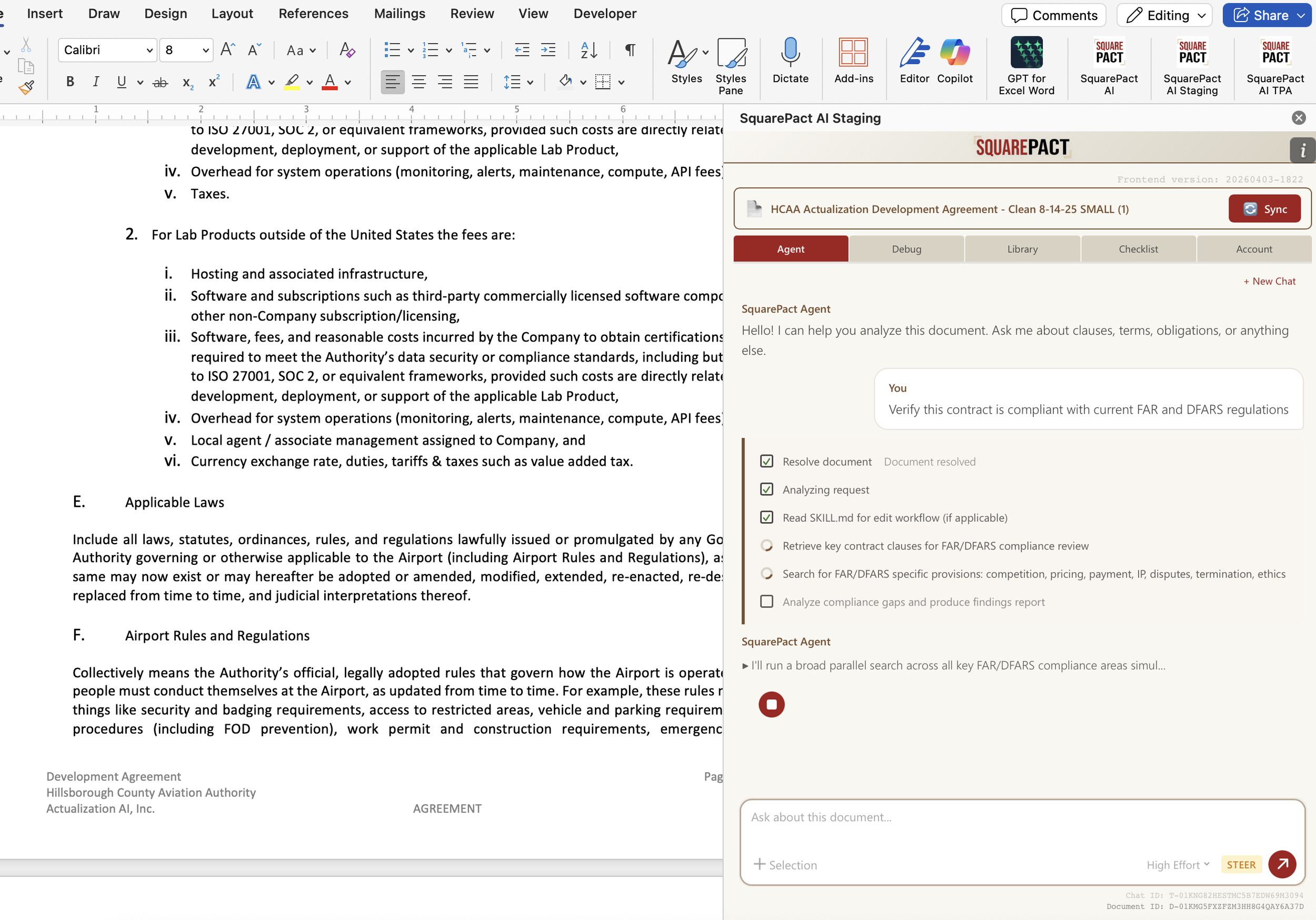Open the Comments pane

pos(1053,15)
